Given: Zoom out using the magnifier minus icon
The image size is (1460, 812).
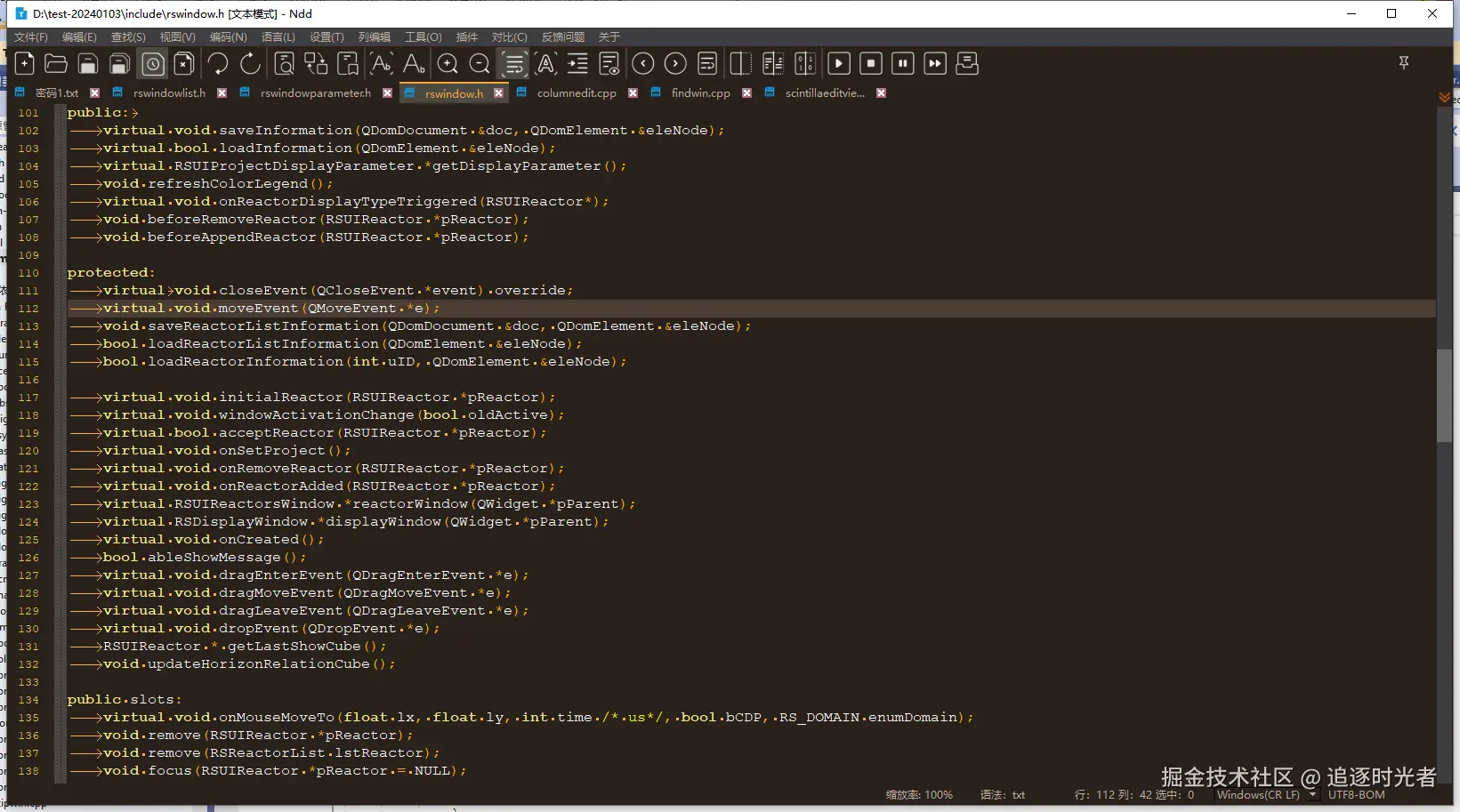Looking at the screenshot, I should click(480, 64).
